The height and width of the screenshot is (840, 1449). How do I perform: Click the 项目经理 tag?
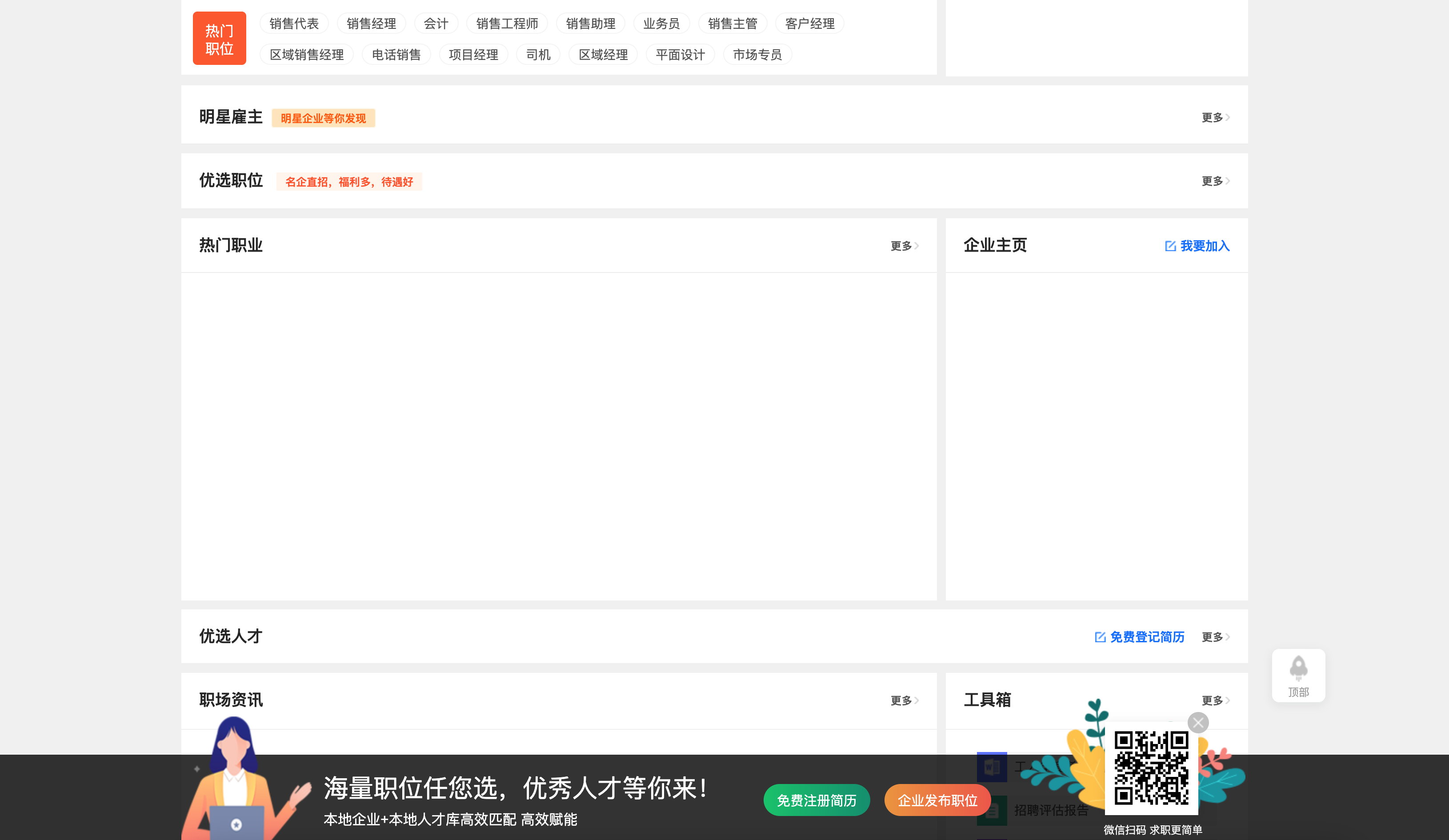pos(473,55)
